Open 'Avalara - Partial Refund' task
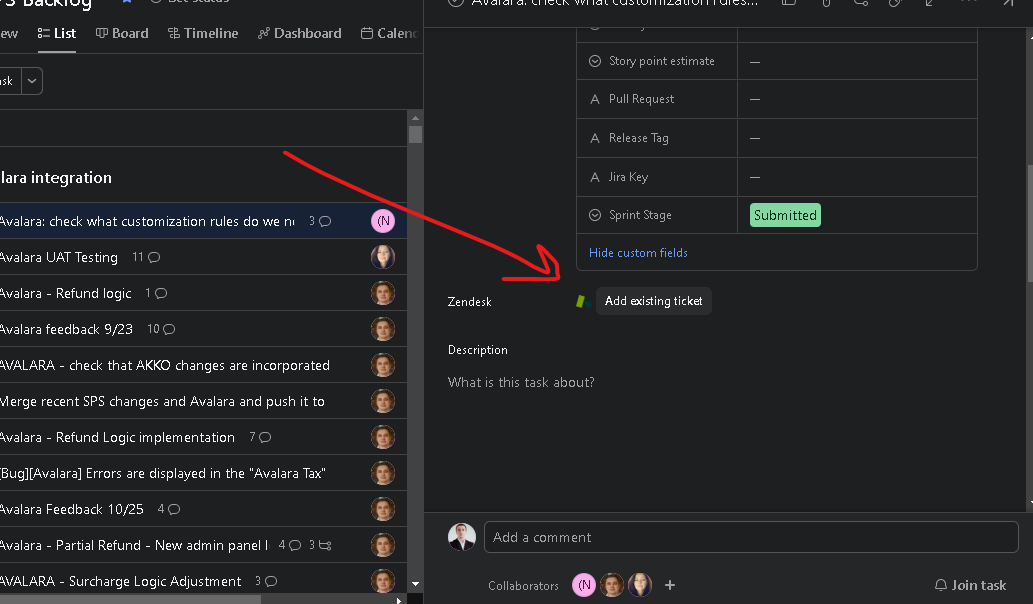This screenshot has width=1033, height=604. click(134, 545)
